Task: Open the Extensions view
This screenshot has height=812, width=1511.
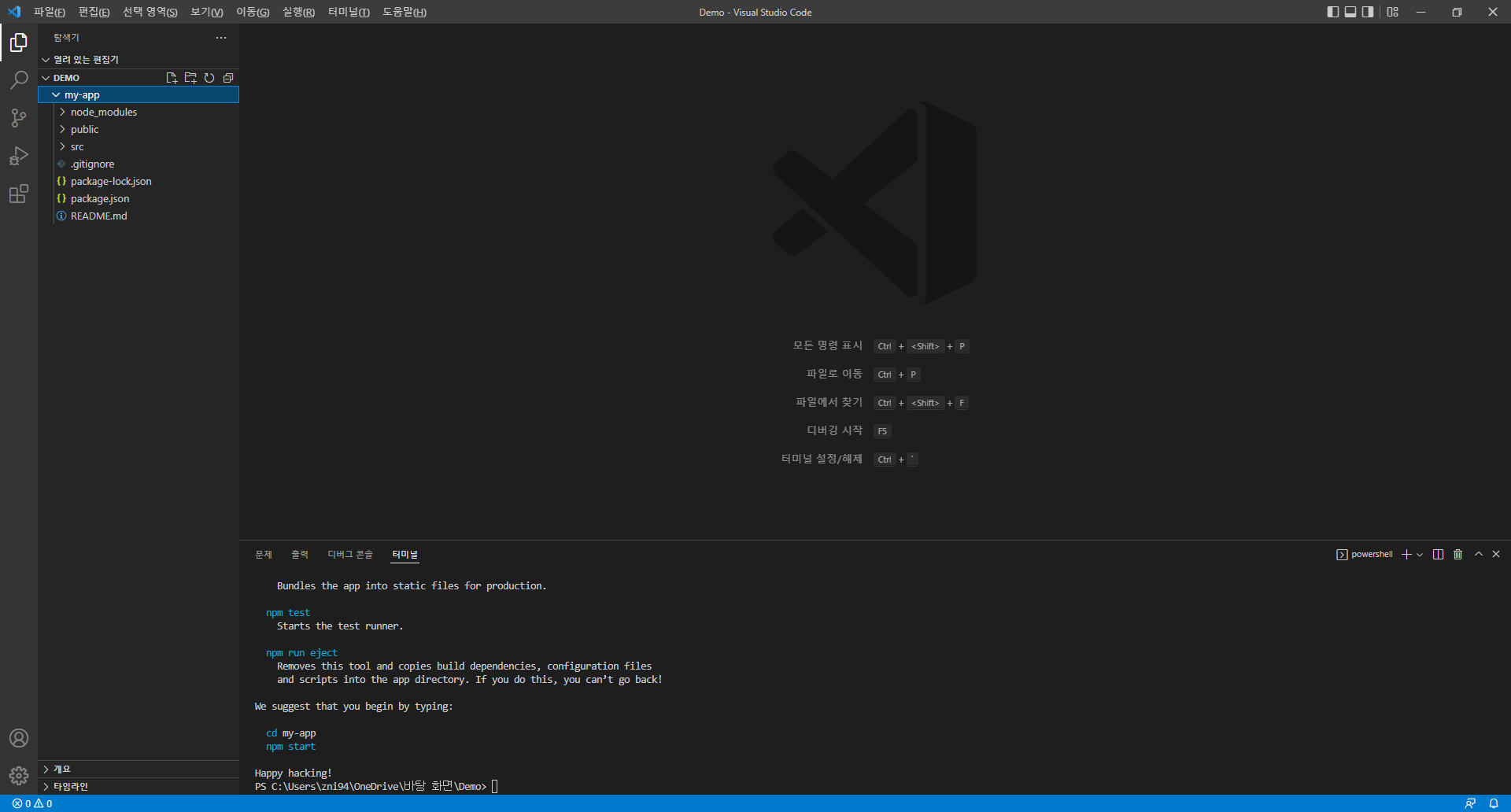Action: coord(19,194)
